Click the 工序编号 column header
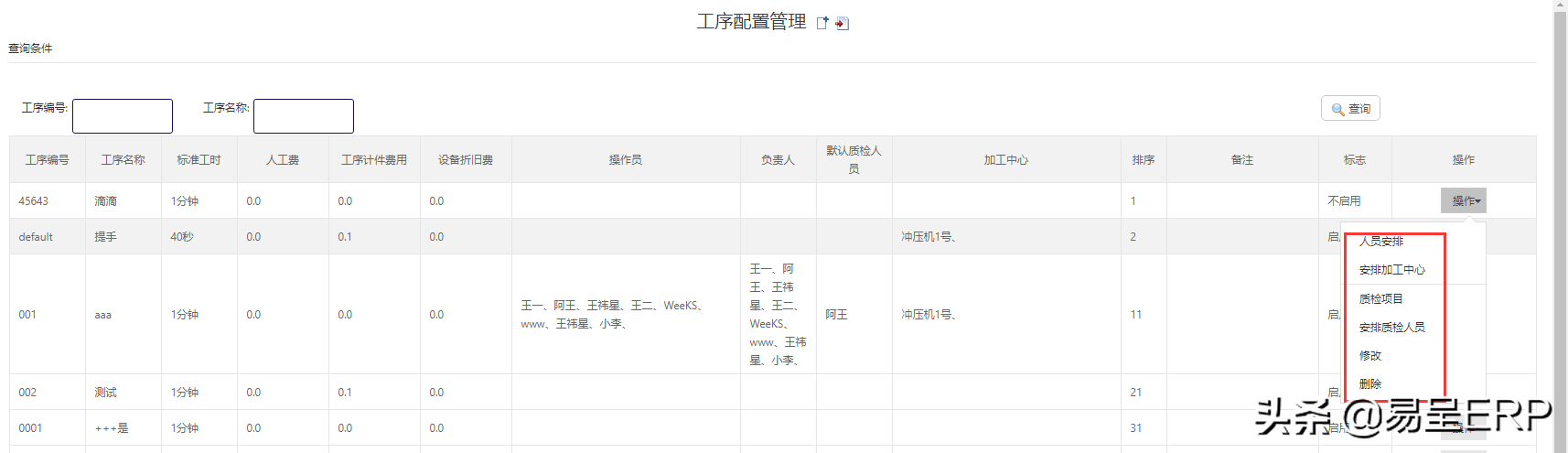Image resolution: width=1568 pixels, height=453 pixels. click(x=48, y=160)
